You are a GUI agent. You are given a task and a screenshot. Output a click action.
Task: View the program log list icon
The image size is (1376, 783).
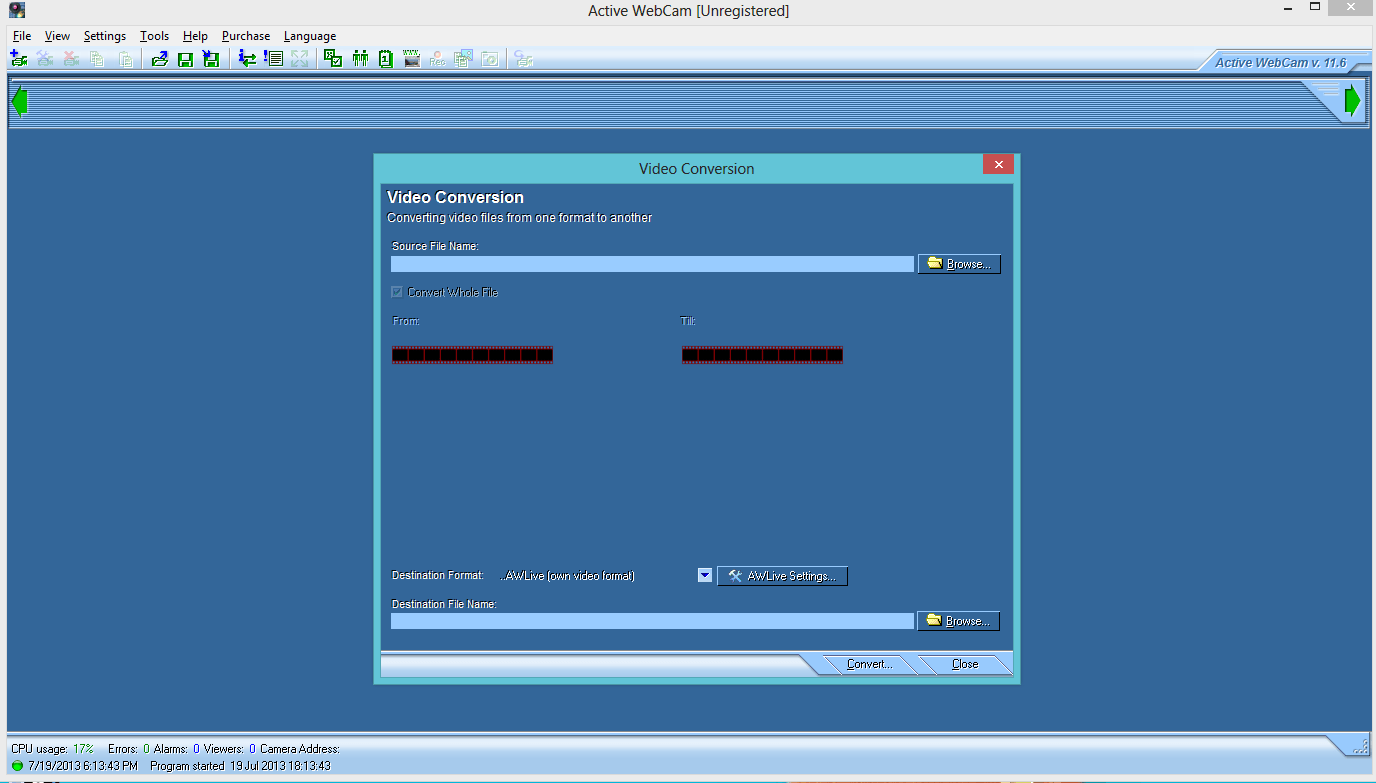[x=272, y=58]
